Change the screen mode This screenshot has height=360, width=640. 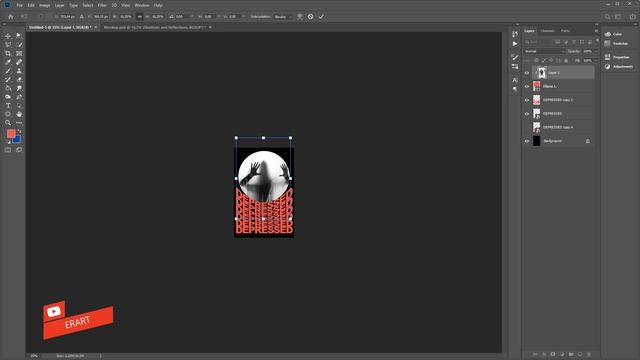point(19,150)
